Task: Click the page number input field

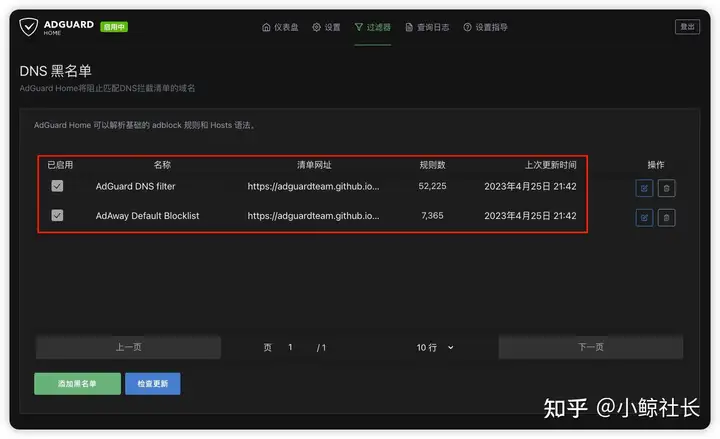Action: tap(291, 348)
